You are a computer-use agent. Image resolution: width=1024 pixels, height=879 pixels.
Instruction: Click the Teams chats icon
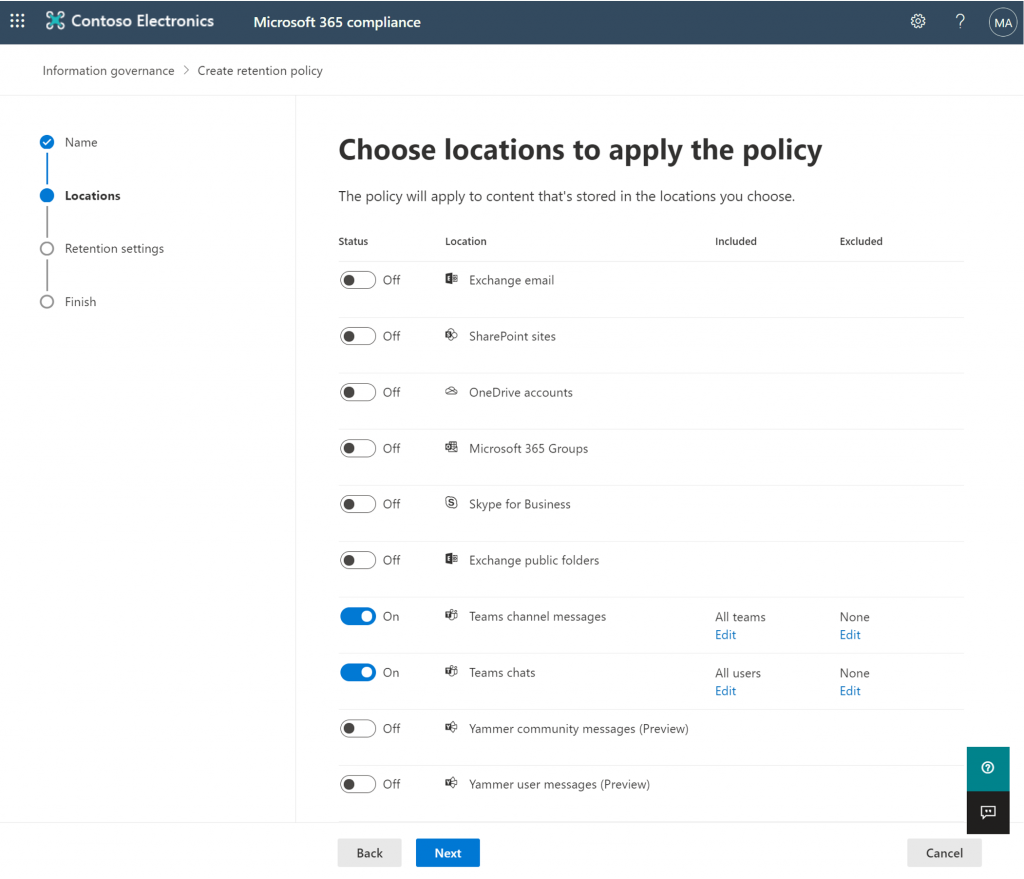[x=451, y=671]
